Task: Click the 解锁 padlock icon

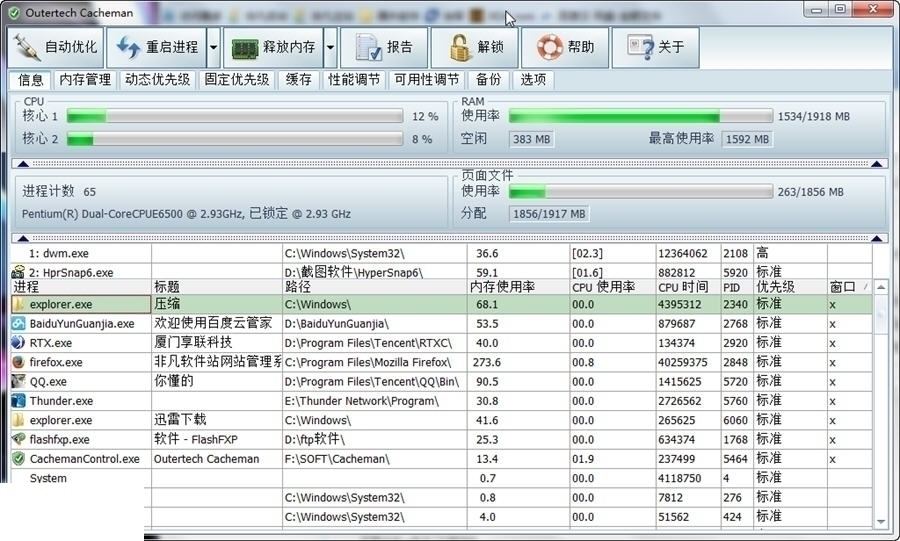Action: click(459, 47)
